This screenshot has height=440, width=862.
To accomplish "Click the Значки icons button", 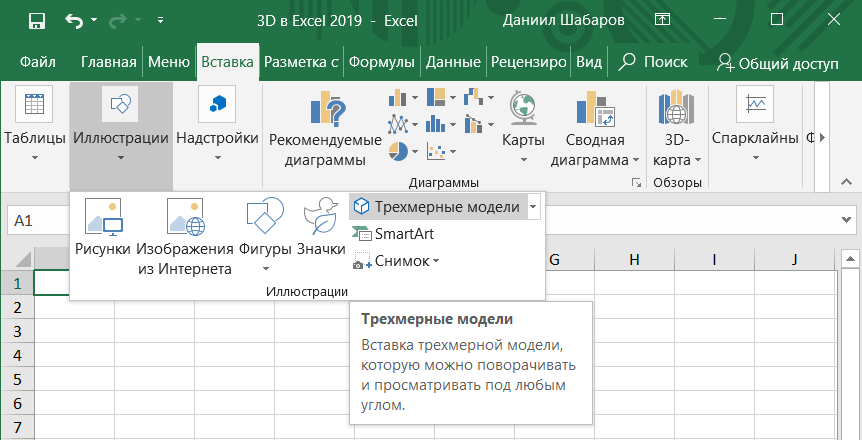I will [321, 228].
